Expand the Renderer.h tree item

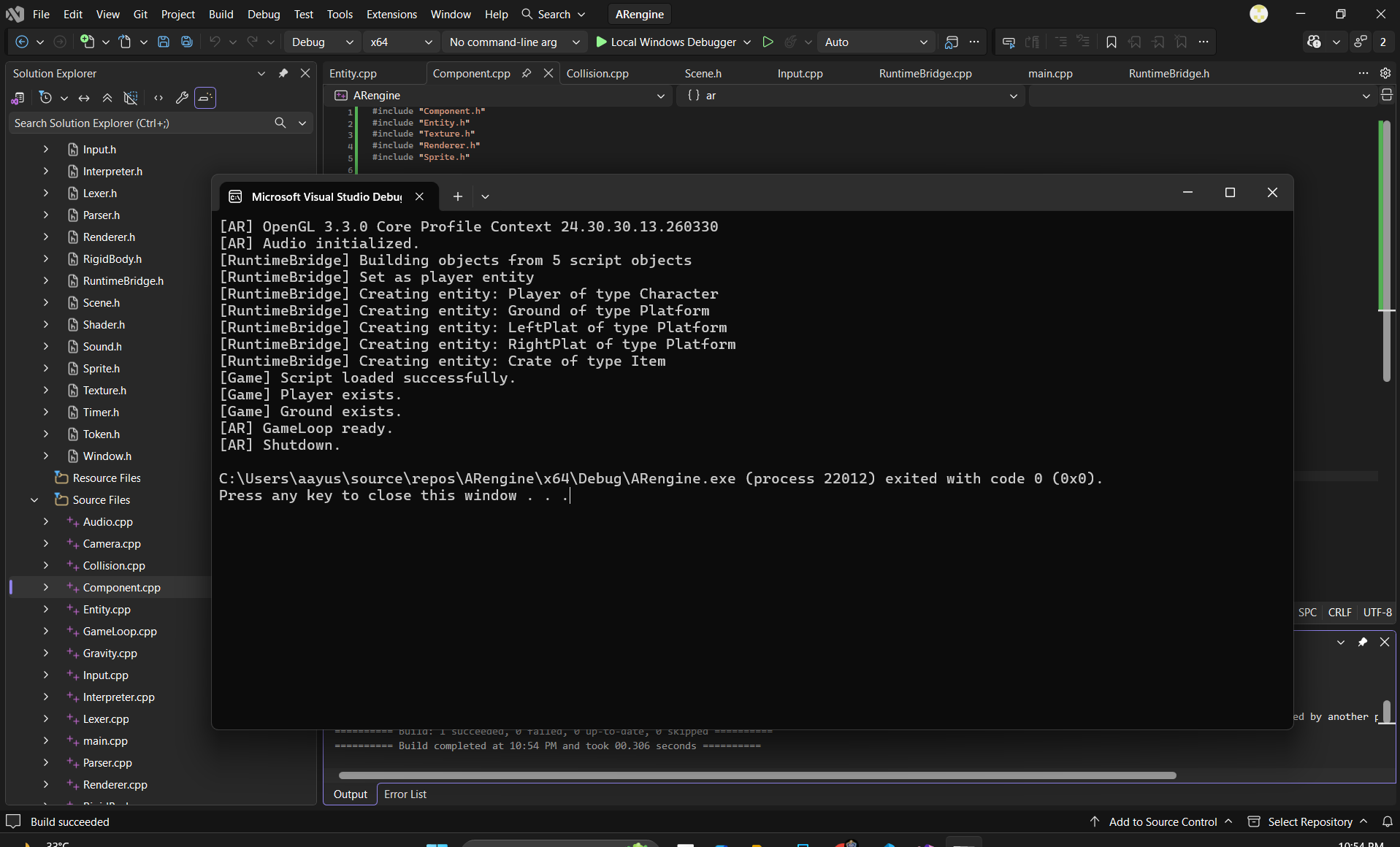tap(46, 237)
